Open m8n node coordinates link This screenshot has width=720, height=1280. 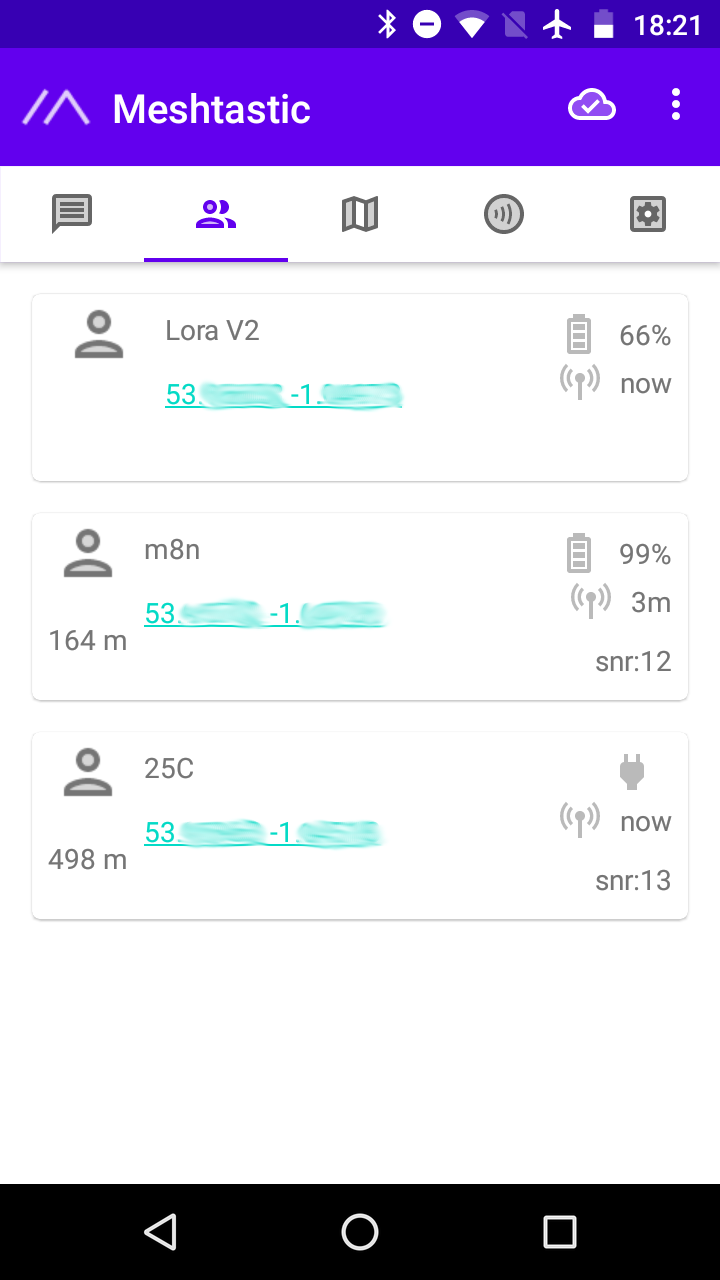point(264,614)
